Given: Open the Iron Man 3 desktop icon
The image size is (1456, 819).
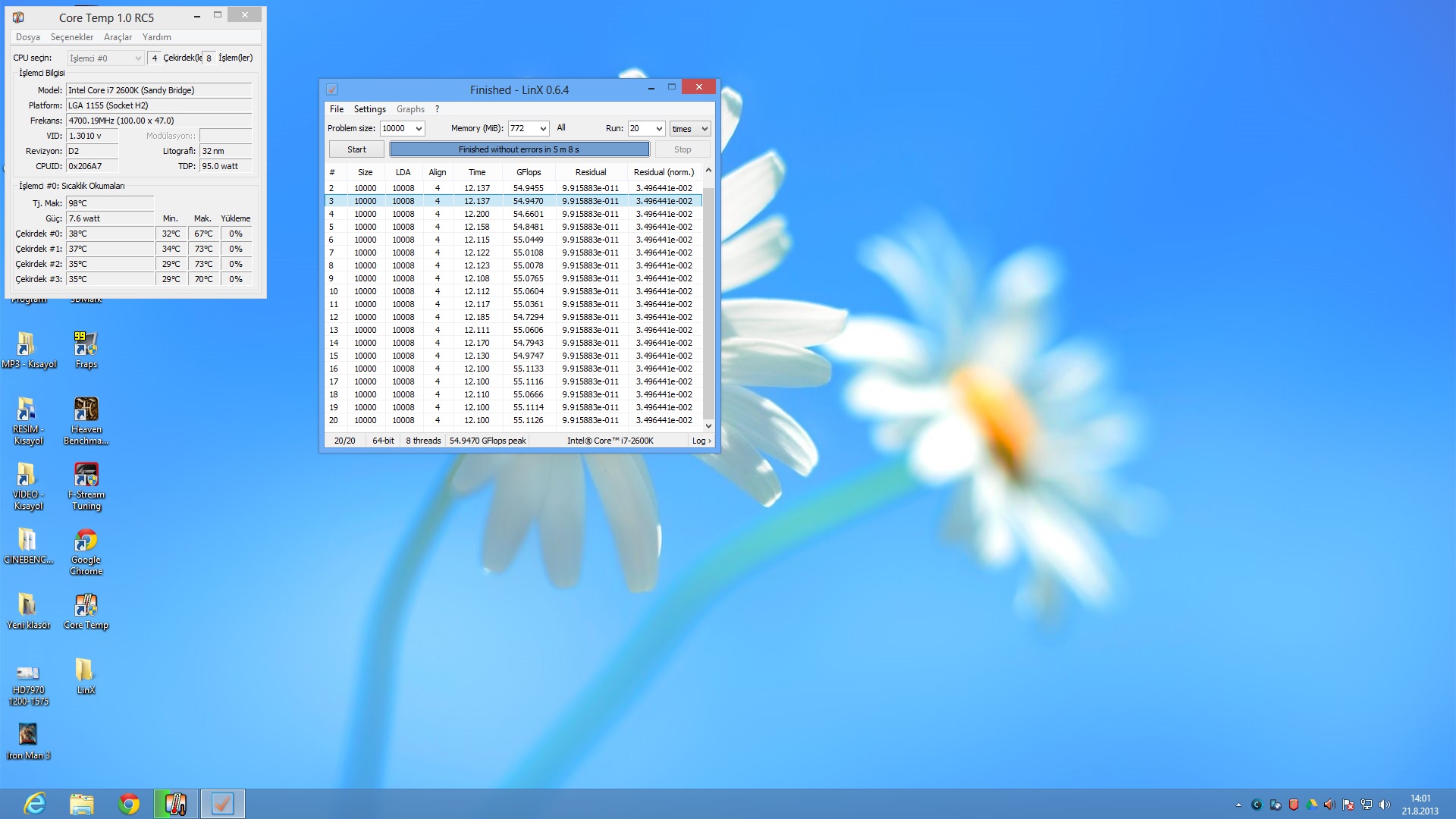Looking at the screenshot, I should point(28,741).
